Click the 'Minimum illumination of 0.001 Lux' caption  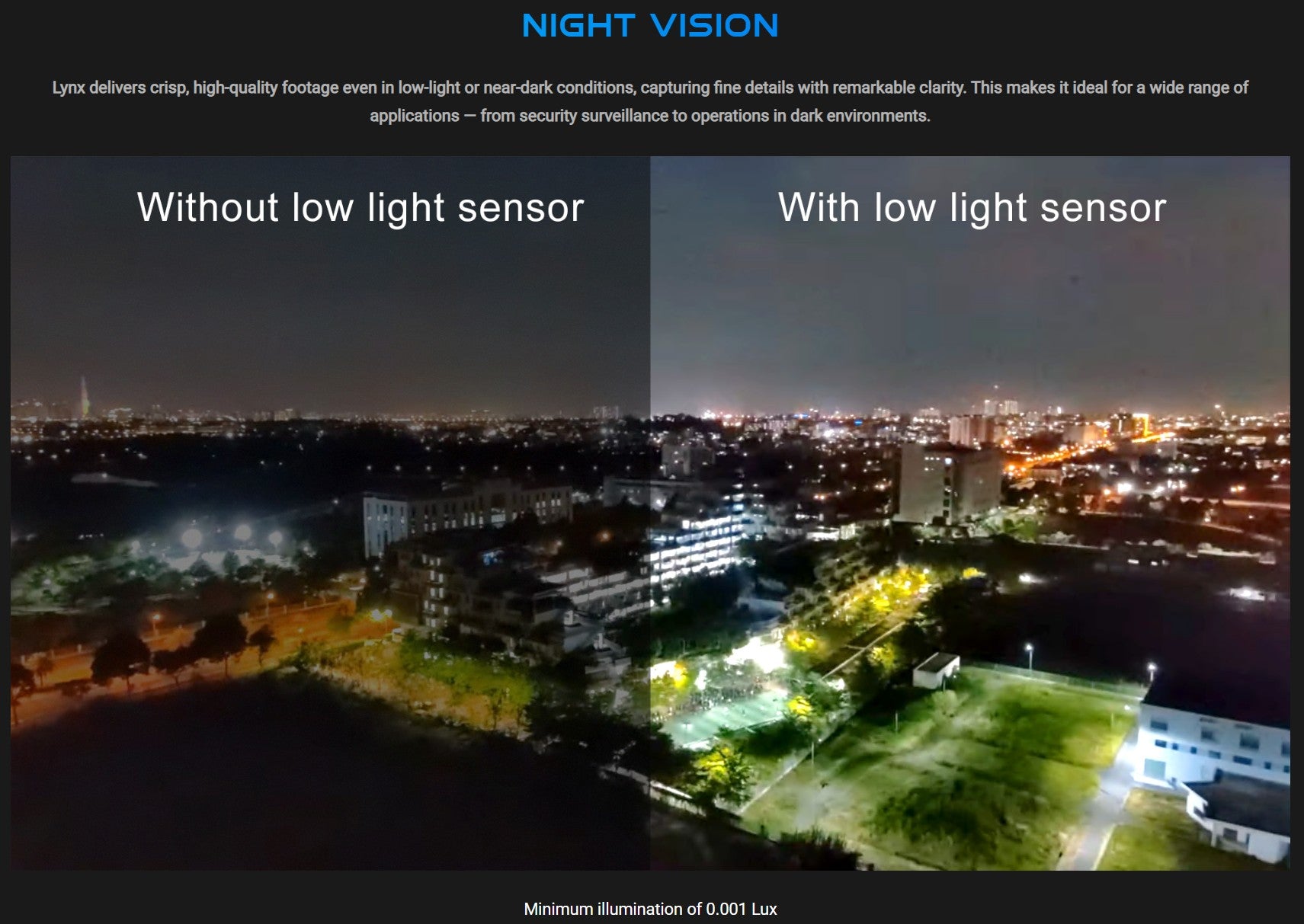650,909
